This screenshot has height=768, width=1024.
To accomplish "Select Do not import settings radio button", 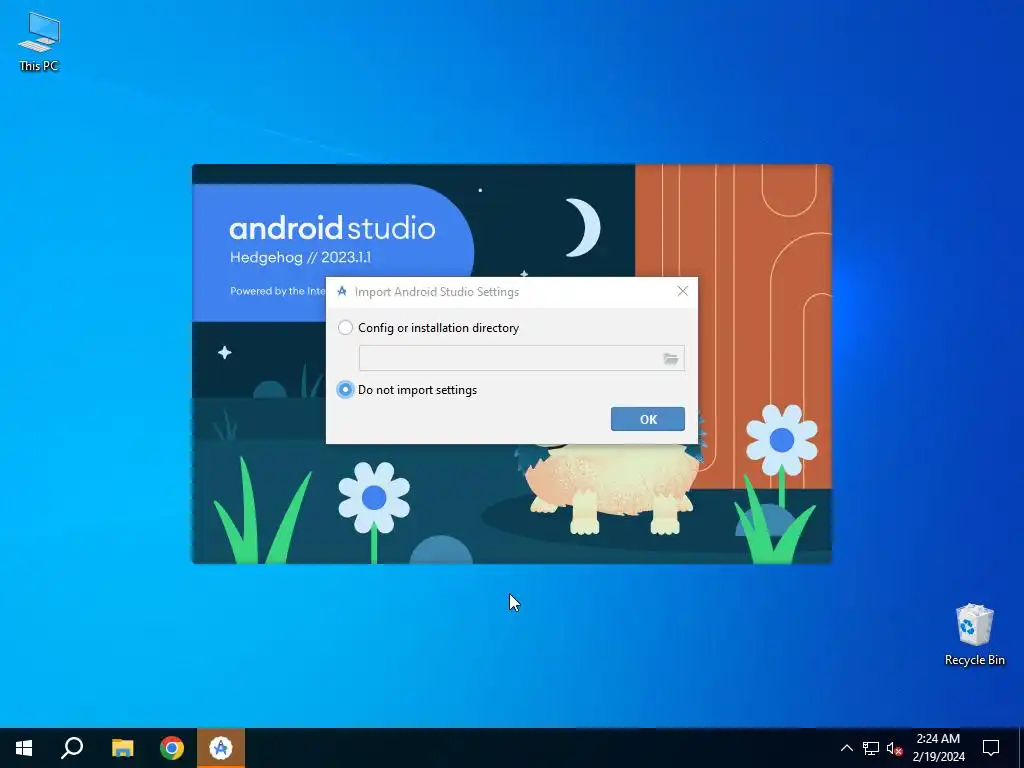I will [x=345, y=390].
